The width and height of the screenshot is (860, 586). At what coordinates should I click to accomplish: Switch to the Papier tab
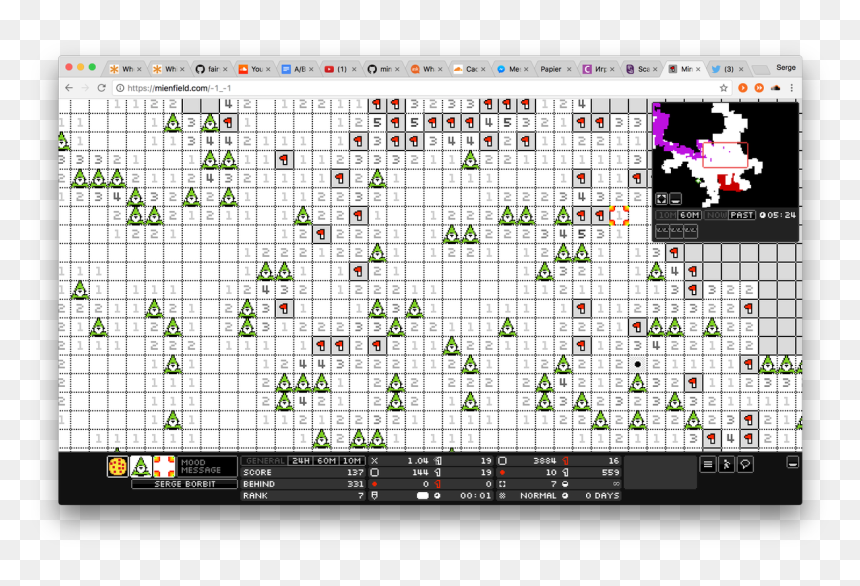tap(555, 69)
